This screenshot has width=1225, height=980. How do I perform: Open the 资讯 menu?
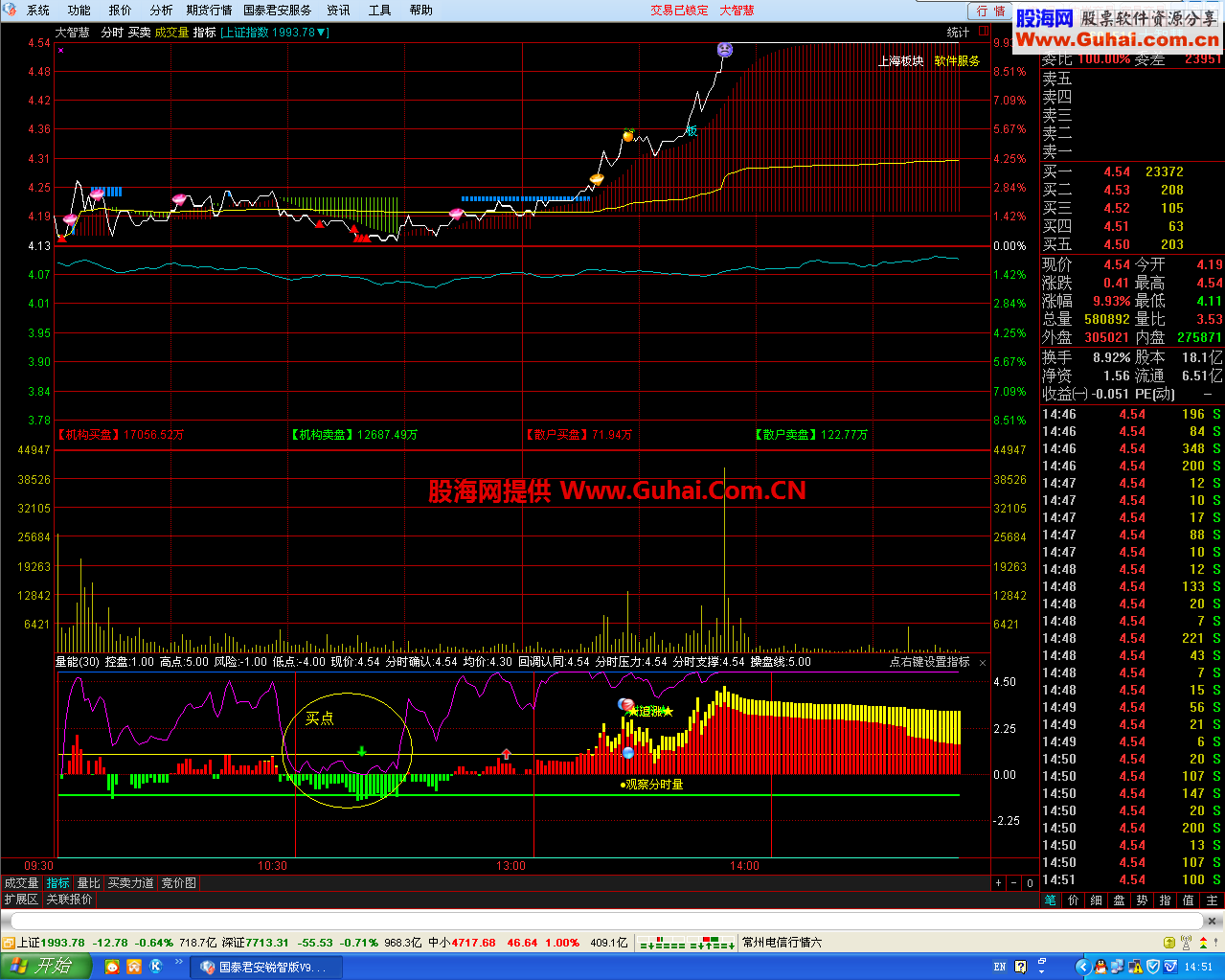[339, 11]
